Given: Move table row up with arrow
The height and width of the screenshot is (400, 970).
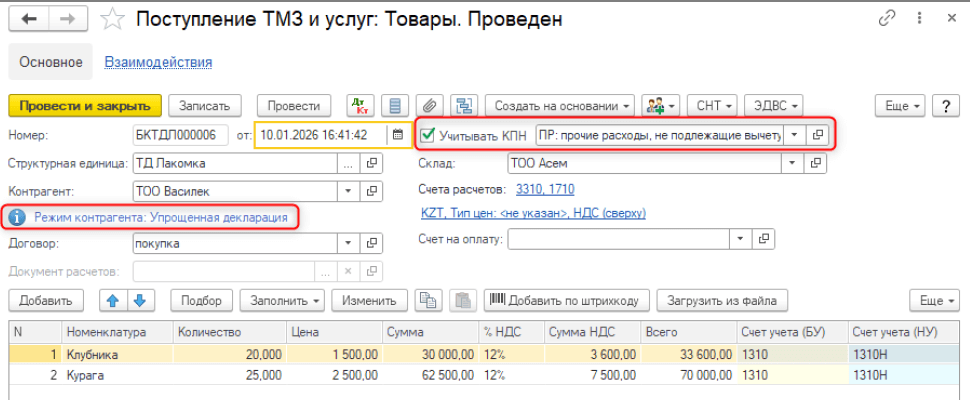Looking at the screenshot, I should pyautogui.click(x=113, y=300).
